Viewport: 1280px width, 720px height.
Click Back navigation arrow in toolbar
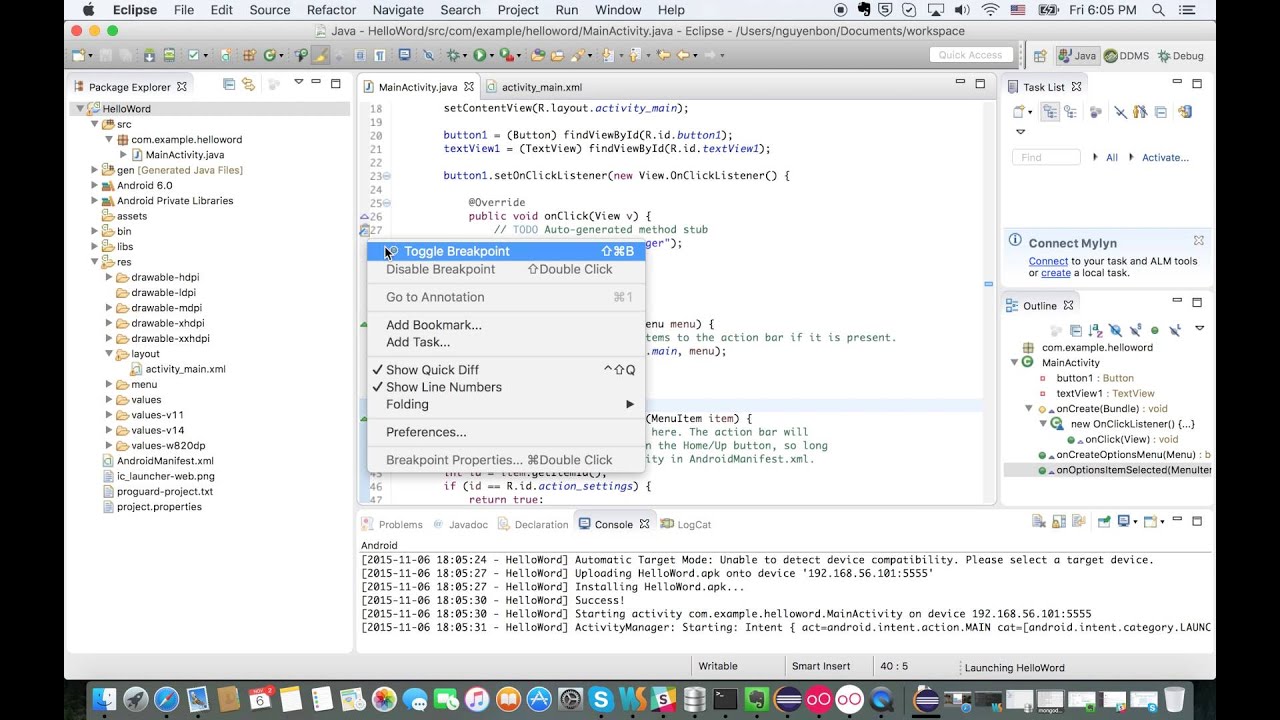pyautogui.click(x=682, y=56)
